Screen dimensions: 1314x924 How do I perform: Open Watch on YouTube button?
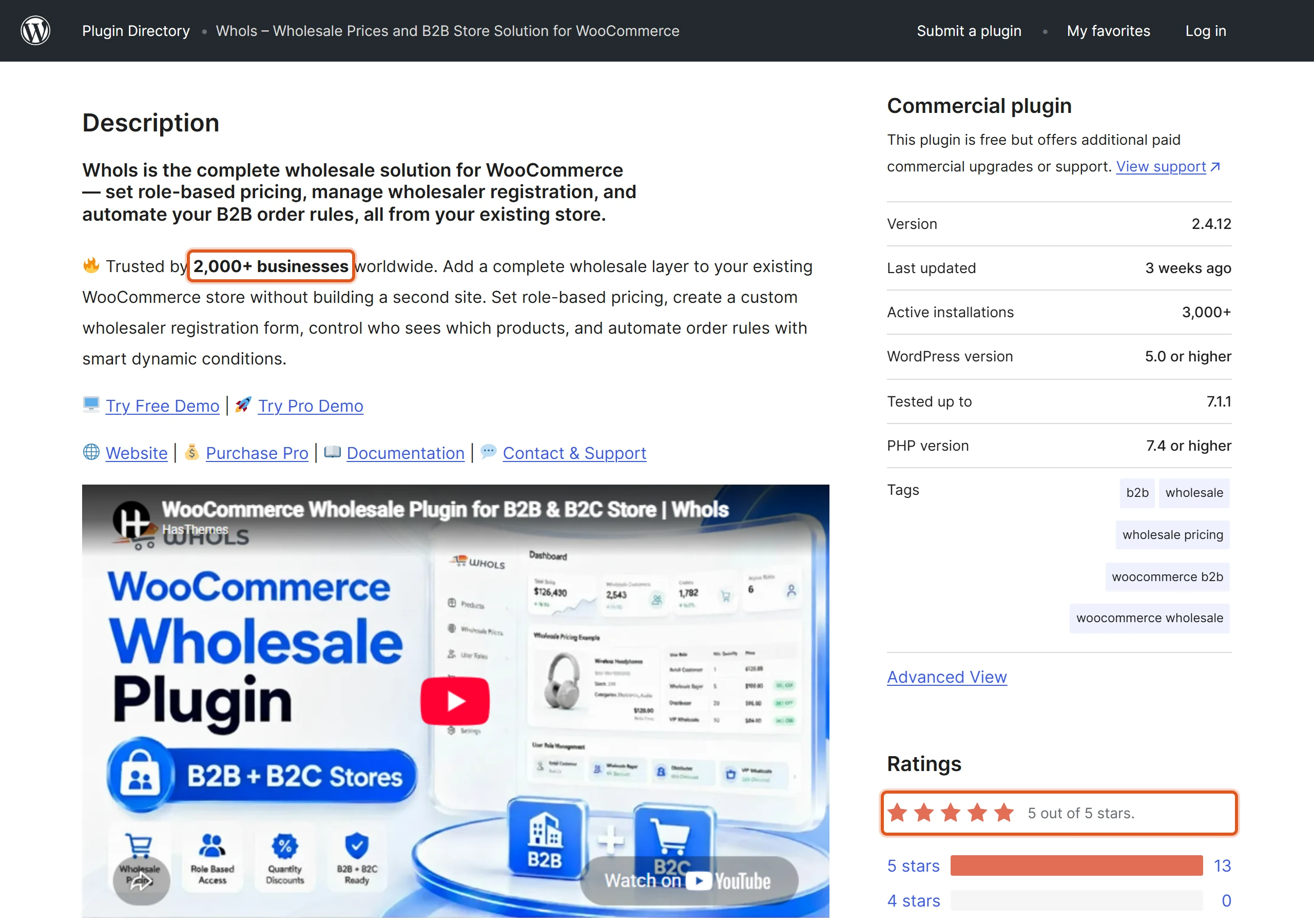pos(688,880)
